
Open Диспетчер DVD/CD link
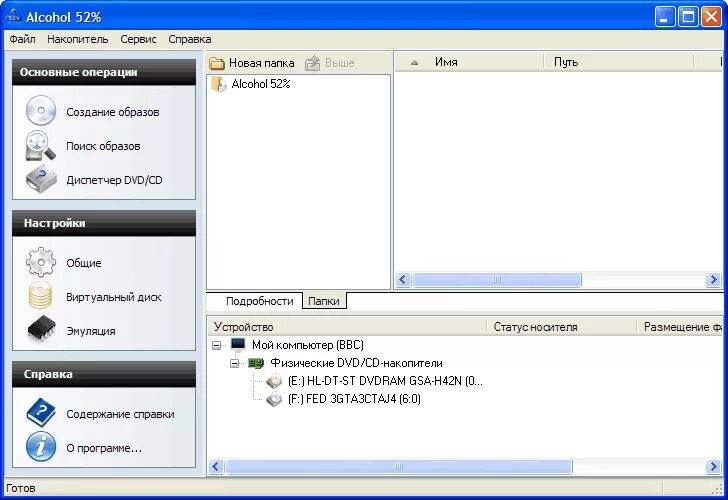click(114, 180)
